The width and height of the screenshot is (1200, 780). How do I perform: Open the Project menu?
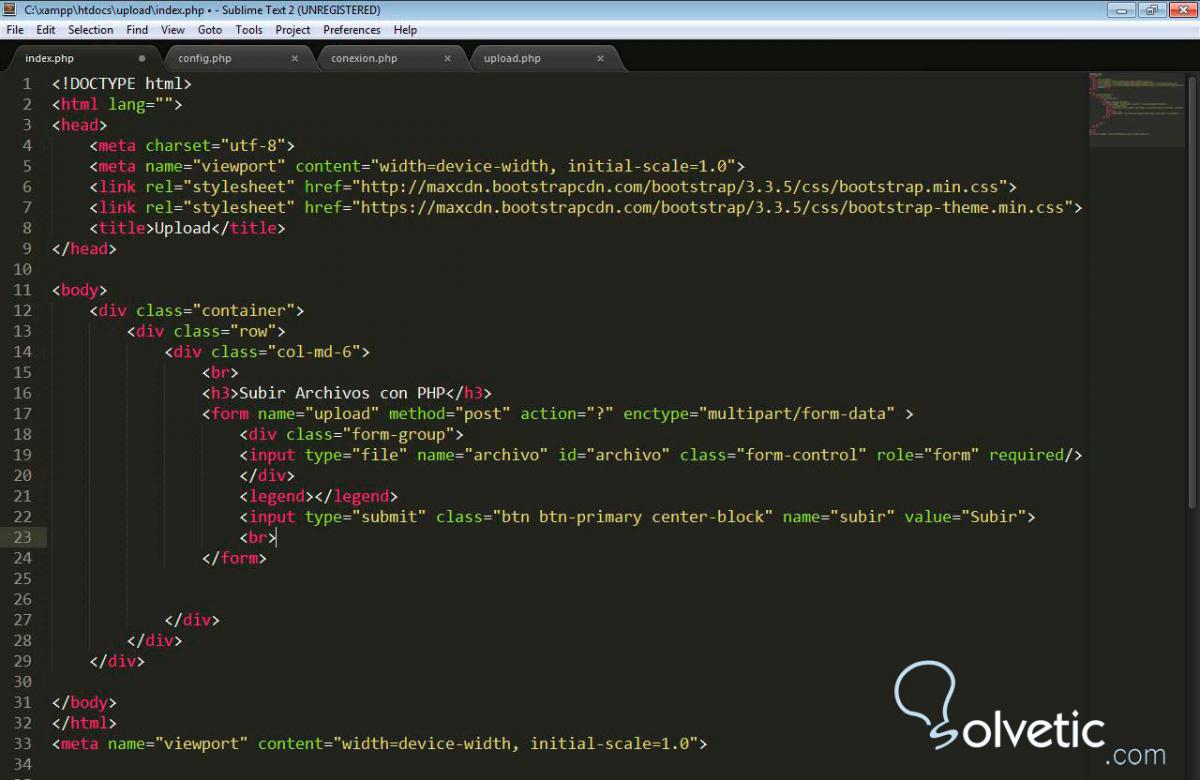(x=292, y=30)
